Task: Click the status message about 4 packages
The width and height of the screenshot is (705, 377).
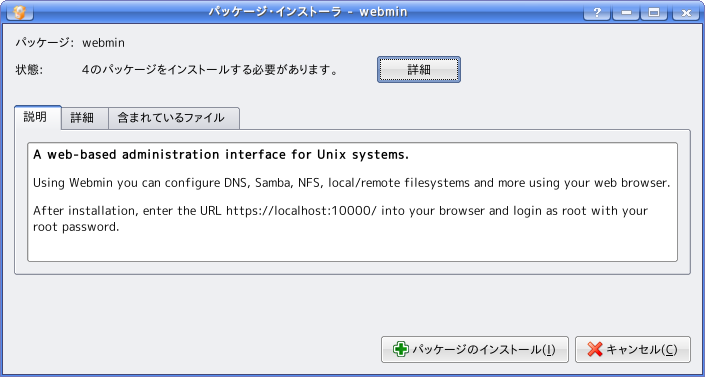Action: tap(210, 70)
